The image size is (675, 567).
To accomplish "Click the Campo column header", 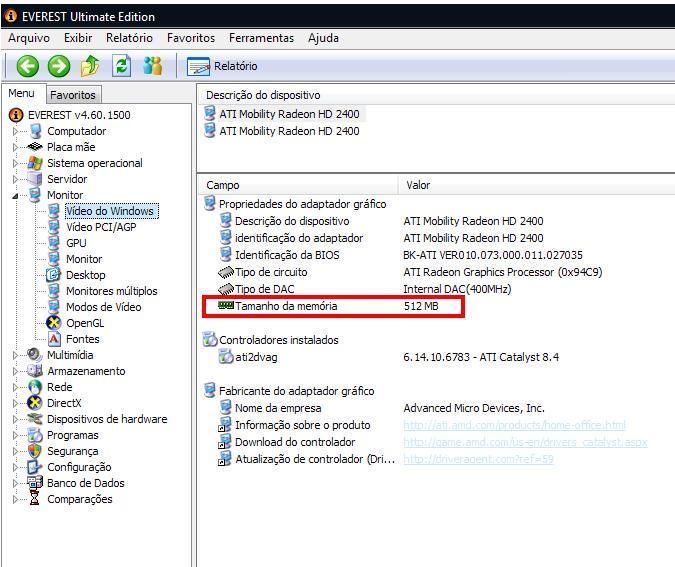I will 298,185.
